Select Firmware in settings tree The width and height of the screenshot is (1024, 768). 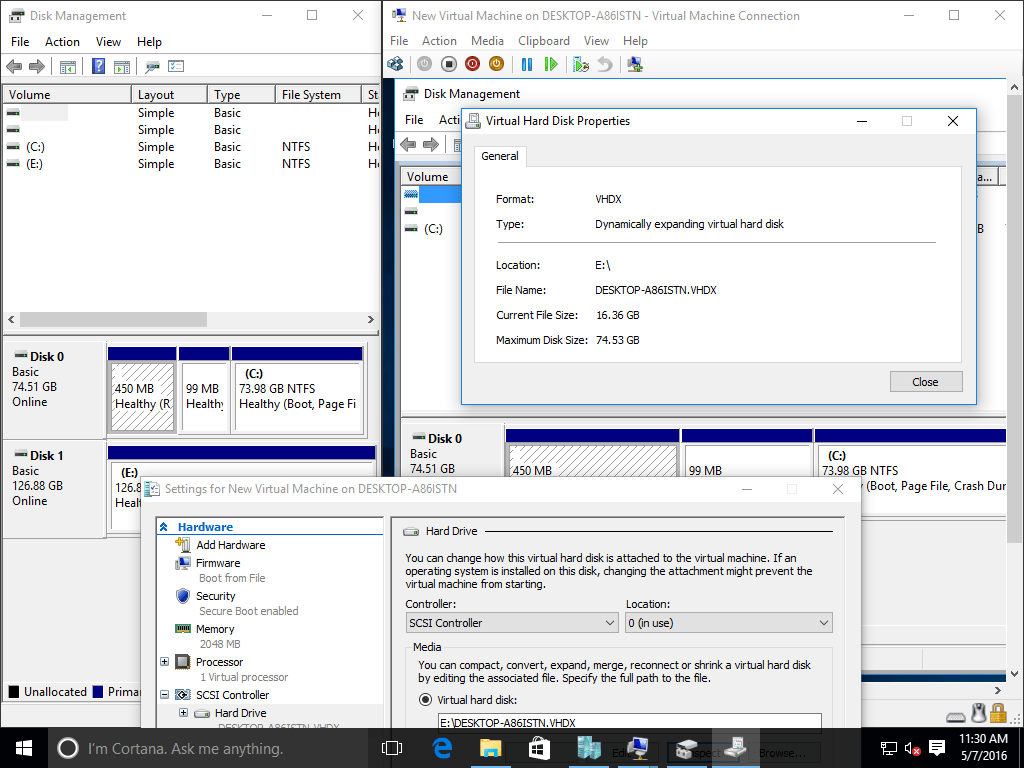click(217, 563)
